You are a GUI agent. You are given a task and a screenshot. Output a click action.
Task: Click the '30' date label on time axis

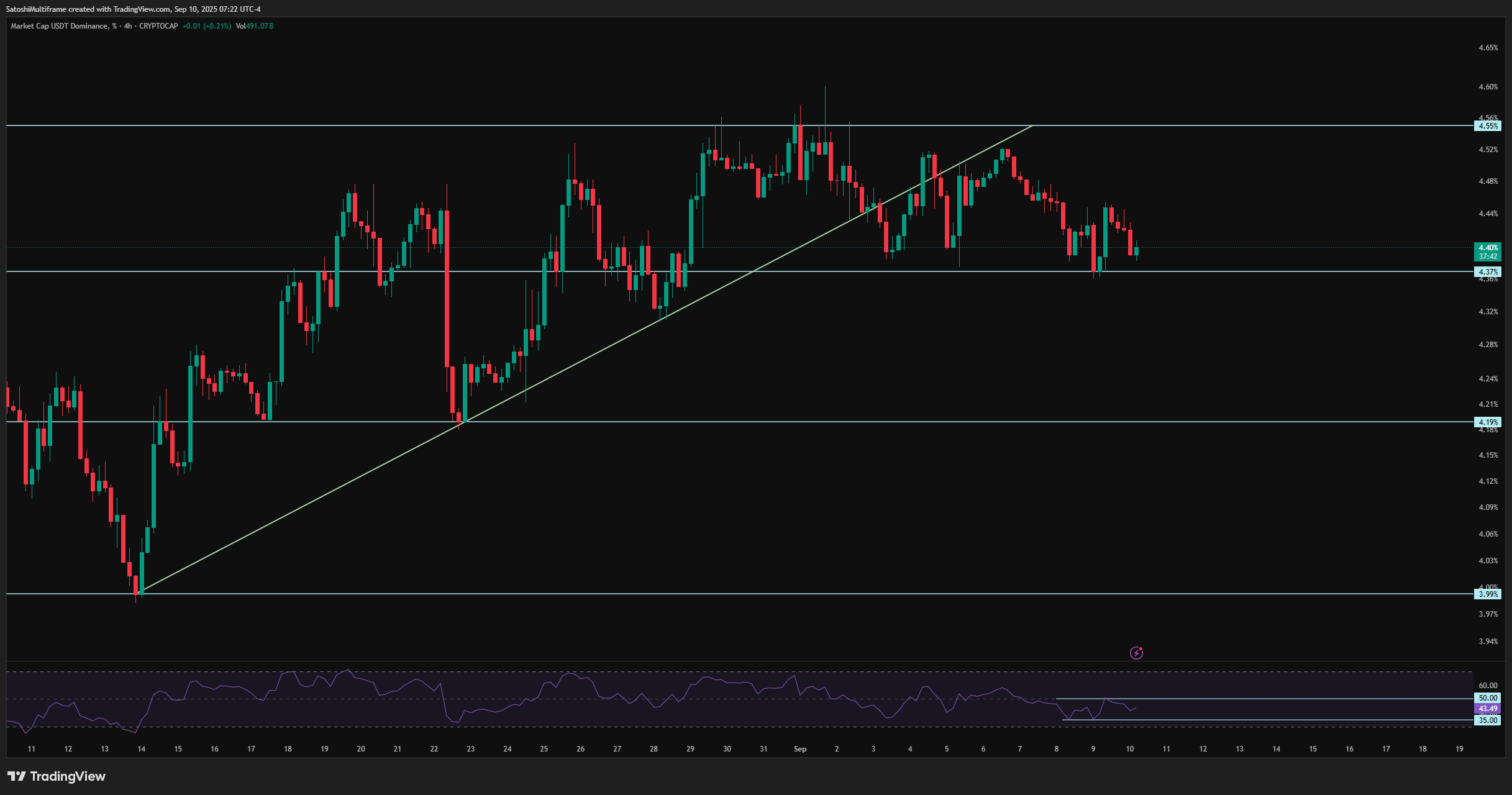(x=727, y=749)
